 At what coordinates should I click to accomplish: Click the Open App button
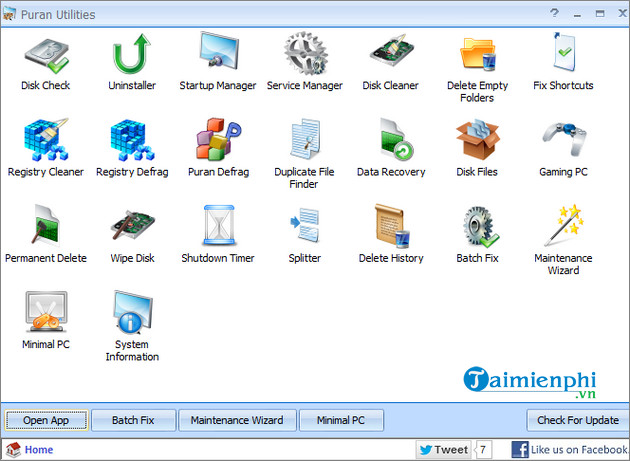46,420
